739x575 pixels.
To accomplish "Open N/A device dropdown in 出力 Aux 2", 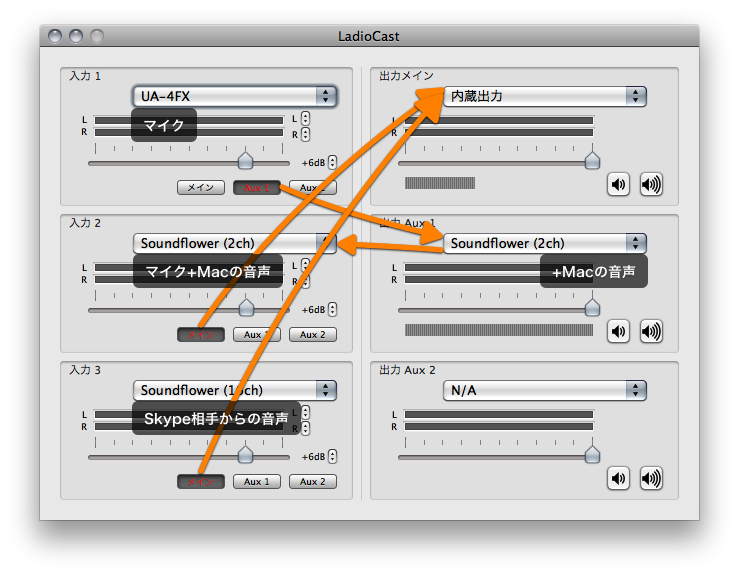I will (x=545, y=390).
